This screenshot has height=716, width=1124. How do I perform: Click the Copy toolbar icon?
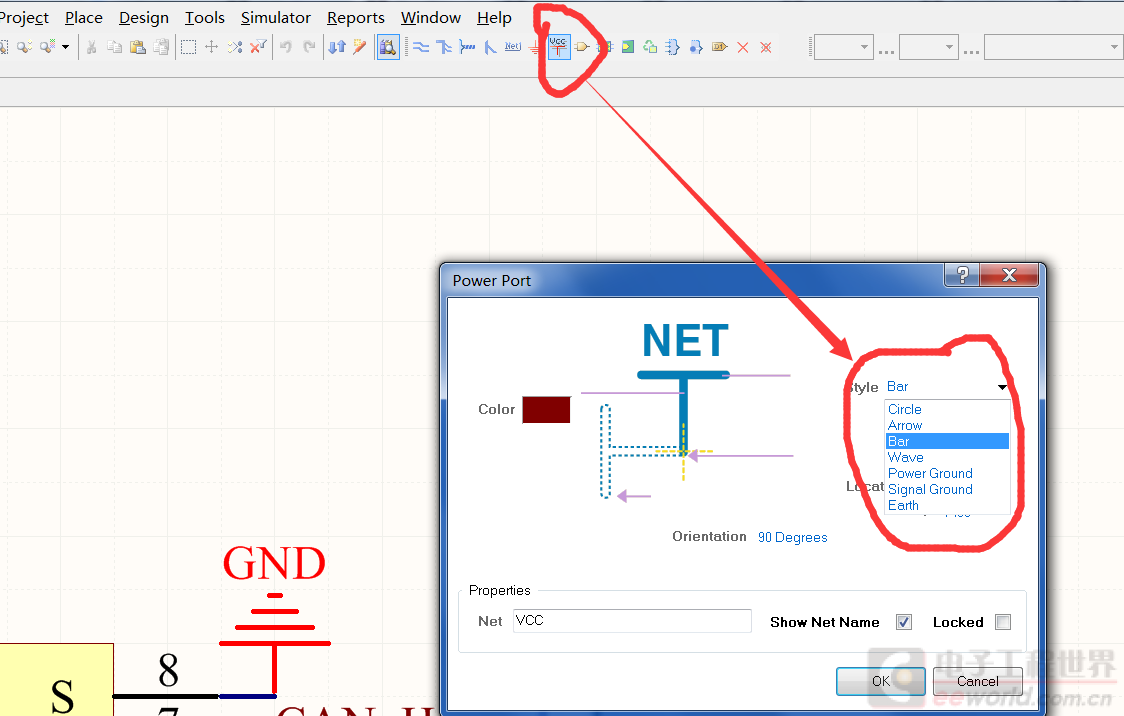click(x=115, y=47)
